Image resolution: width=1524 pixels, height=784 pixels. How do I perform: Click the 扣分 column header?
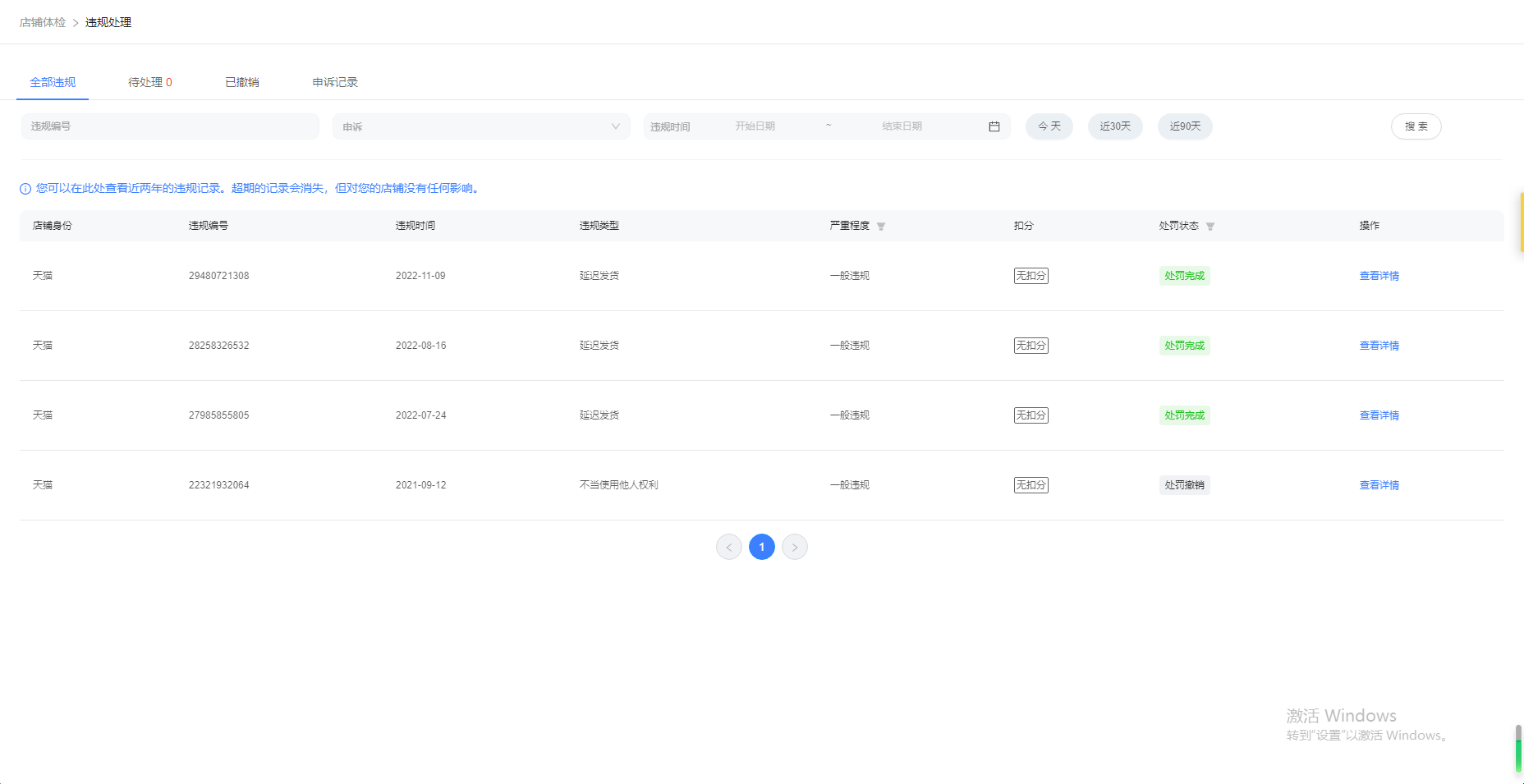(x=1024, y=226)
